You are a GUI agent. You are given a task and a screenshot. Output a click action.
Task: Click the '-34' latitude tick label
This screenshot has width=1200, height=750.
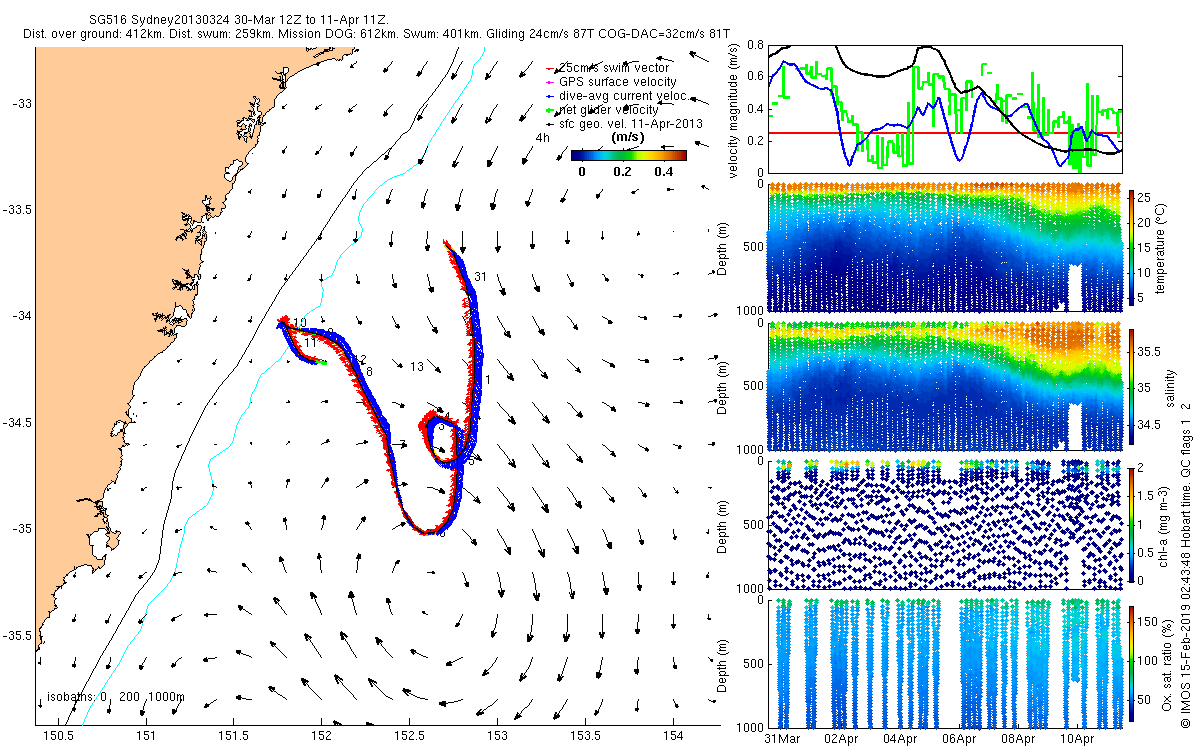tap(20, 316)
